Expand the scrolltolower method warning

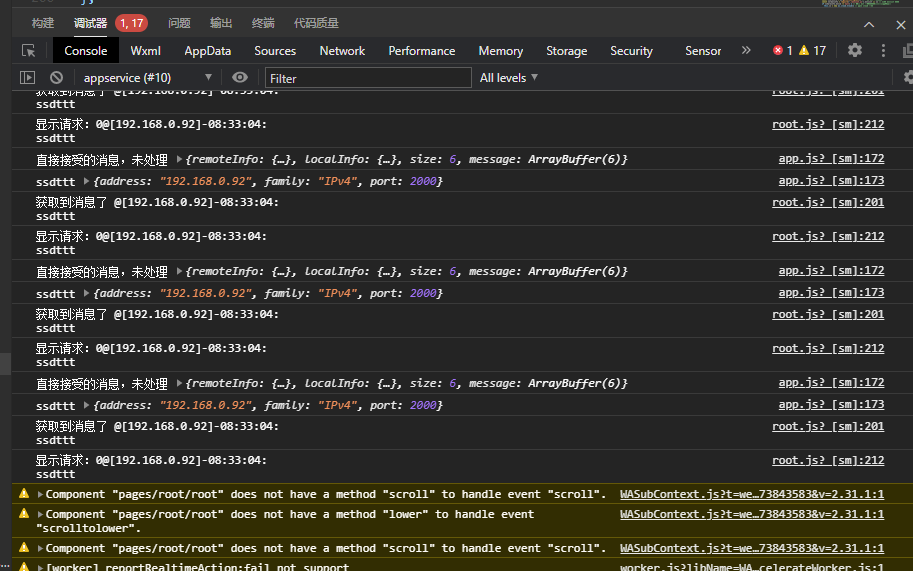[x=40, y=514]
